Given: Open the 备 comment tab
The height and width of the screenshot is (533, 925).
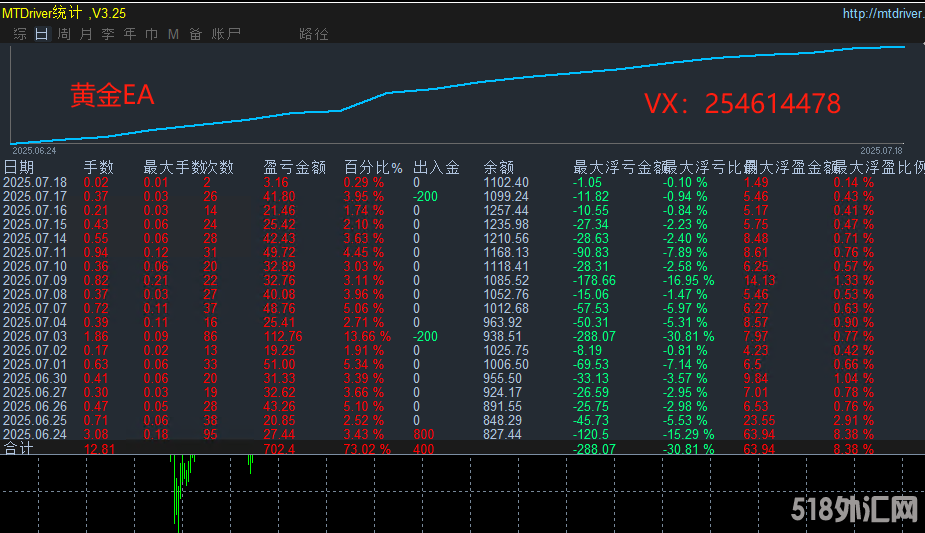Looking at the screenshot, I should [195, 34].
